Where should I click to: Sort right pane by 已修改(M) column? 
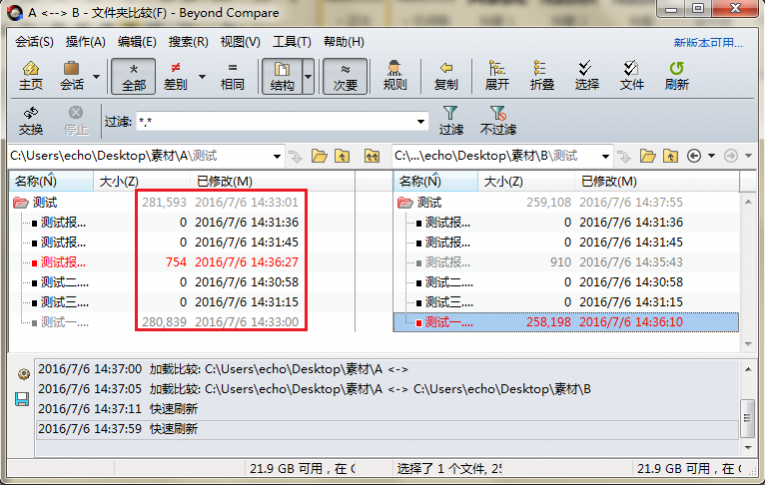[x=657, y=182]
